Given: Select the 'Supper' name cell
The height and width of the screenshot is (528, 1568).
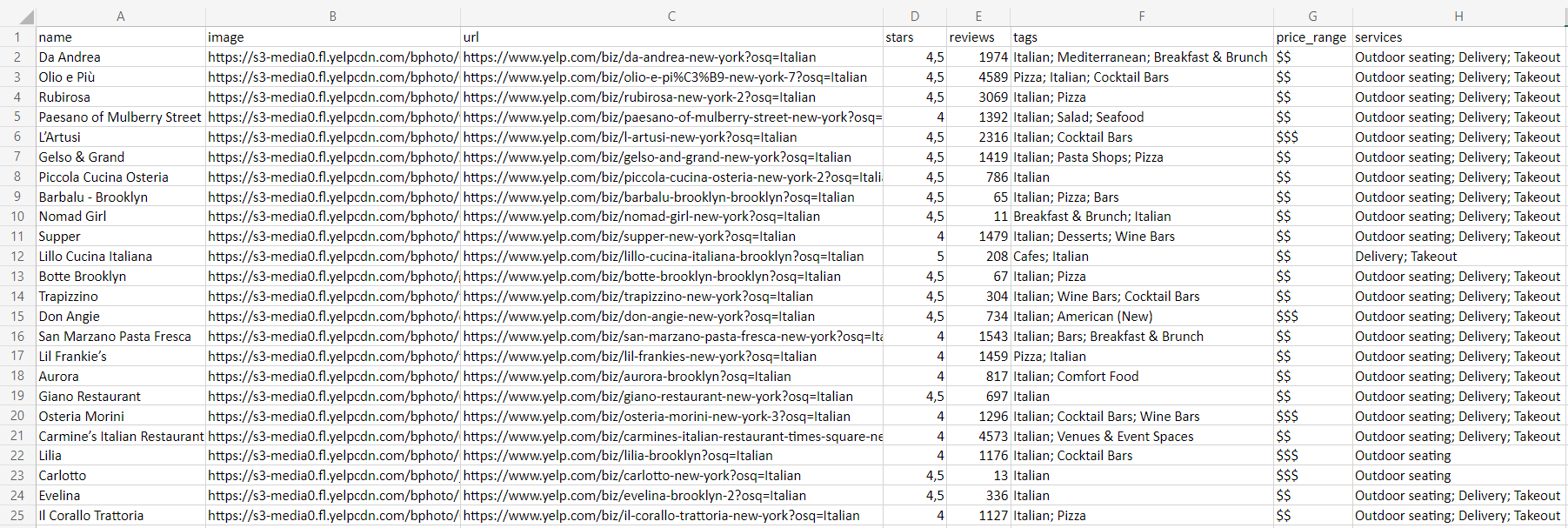Looking at the screenshot, I should click(120, 237).
